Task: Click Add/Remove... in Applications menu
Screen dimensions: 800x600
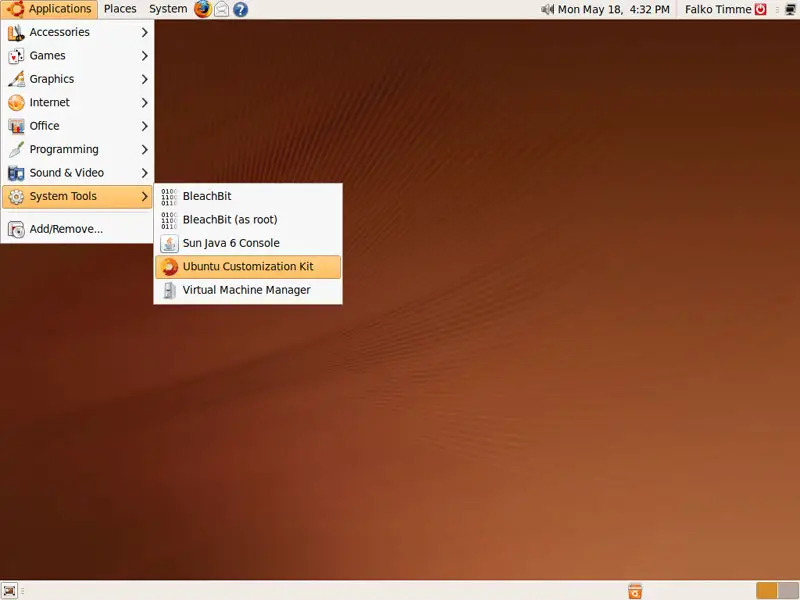Action: point(78,229)
